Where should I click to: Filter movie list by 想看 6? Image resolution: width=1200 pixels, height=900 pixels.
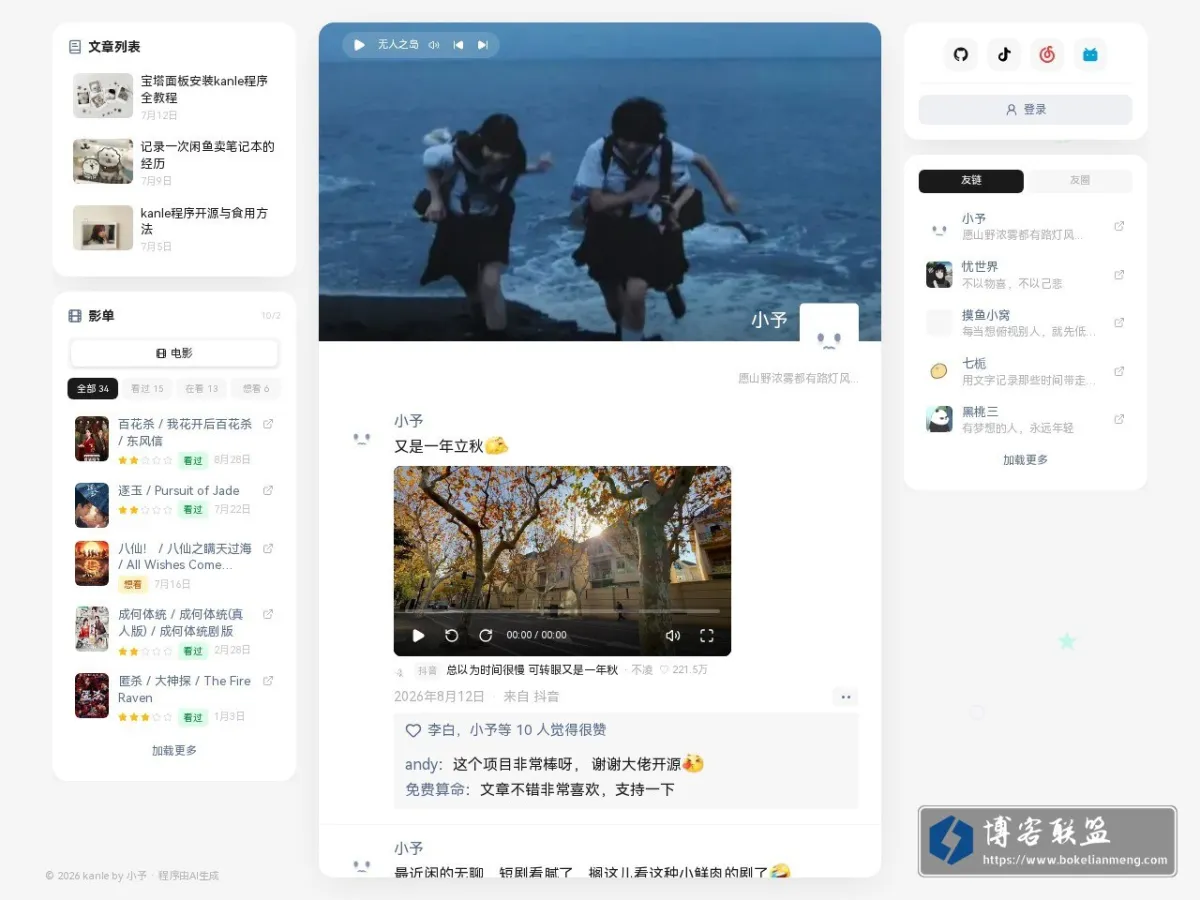pos(256,389)
